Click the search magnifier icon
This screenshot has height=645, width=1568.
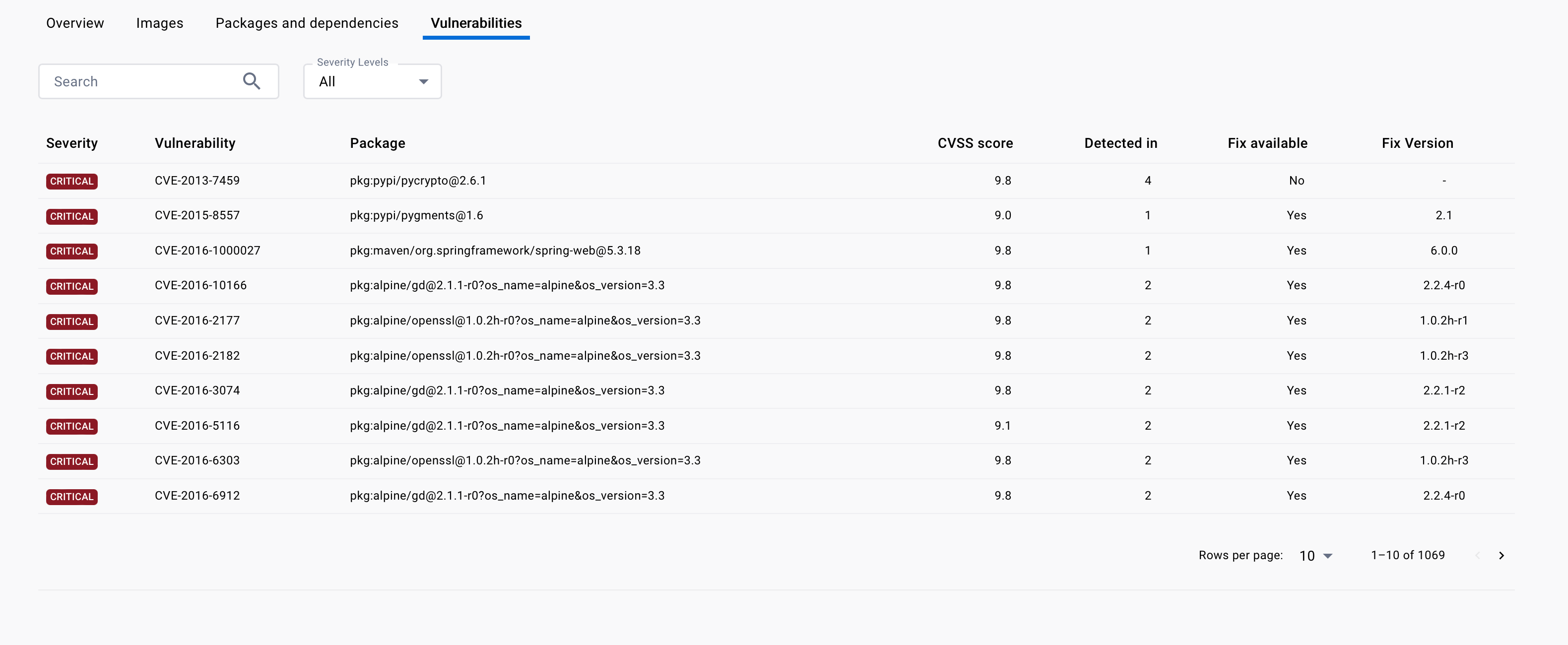click(252, 81)
